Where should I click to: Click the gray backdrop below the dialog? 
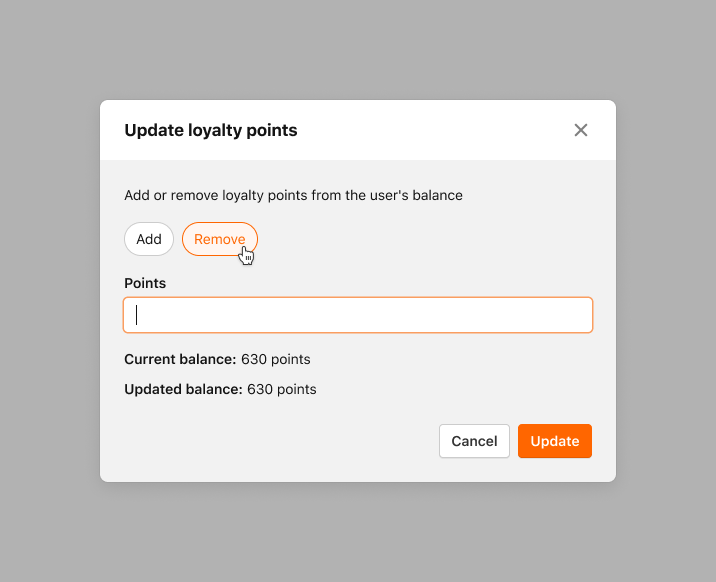[358, 532]
